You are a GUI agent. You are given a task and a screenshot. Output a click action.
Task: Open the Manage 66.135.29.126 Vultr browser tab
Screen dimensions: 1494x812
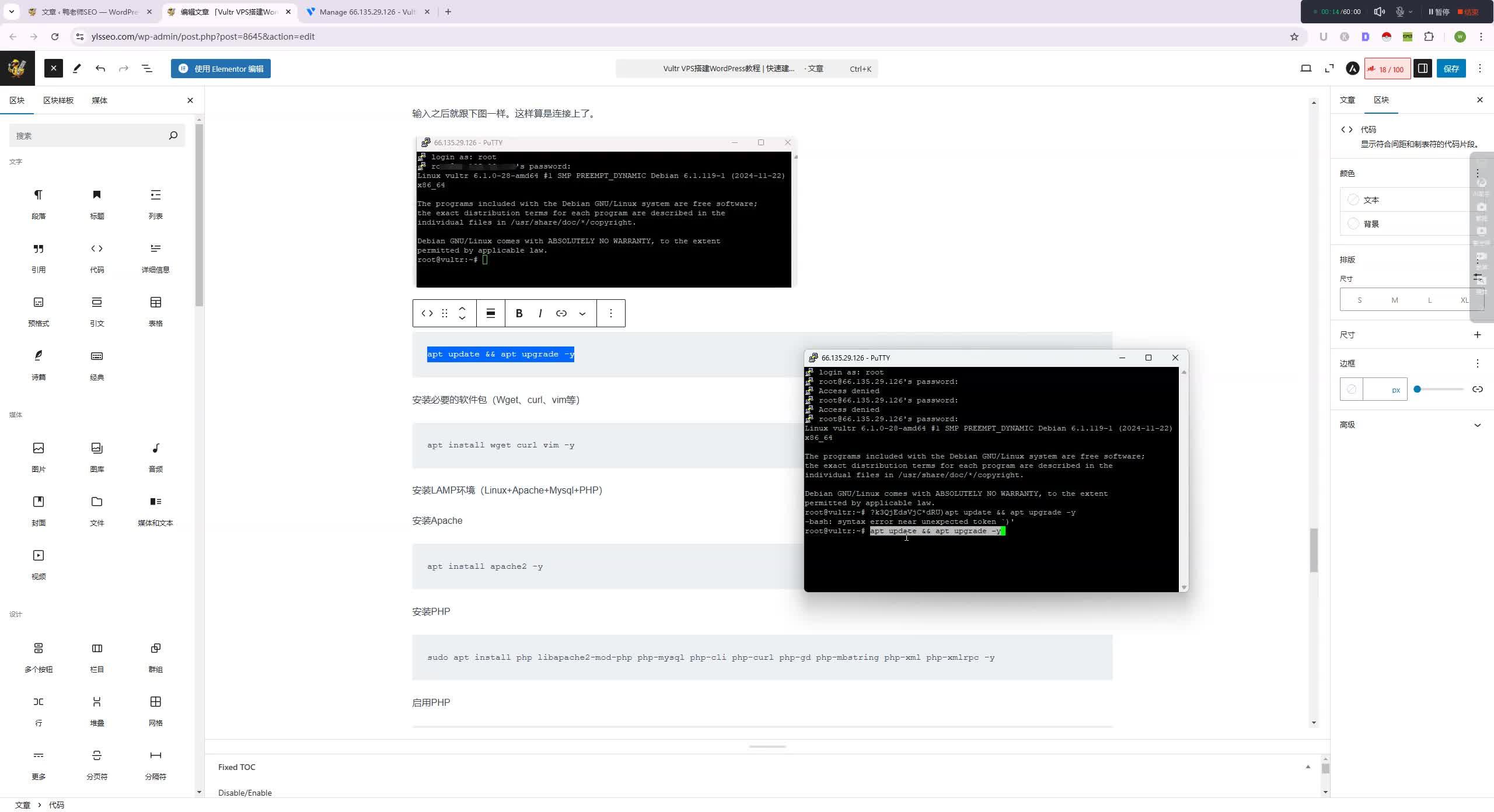(368, 12)
